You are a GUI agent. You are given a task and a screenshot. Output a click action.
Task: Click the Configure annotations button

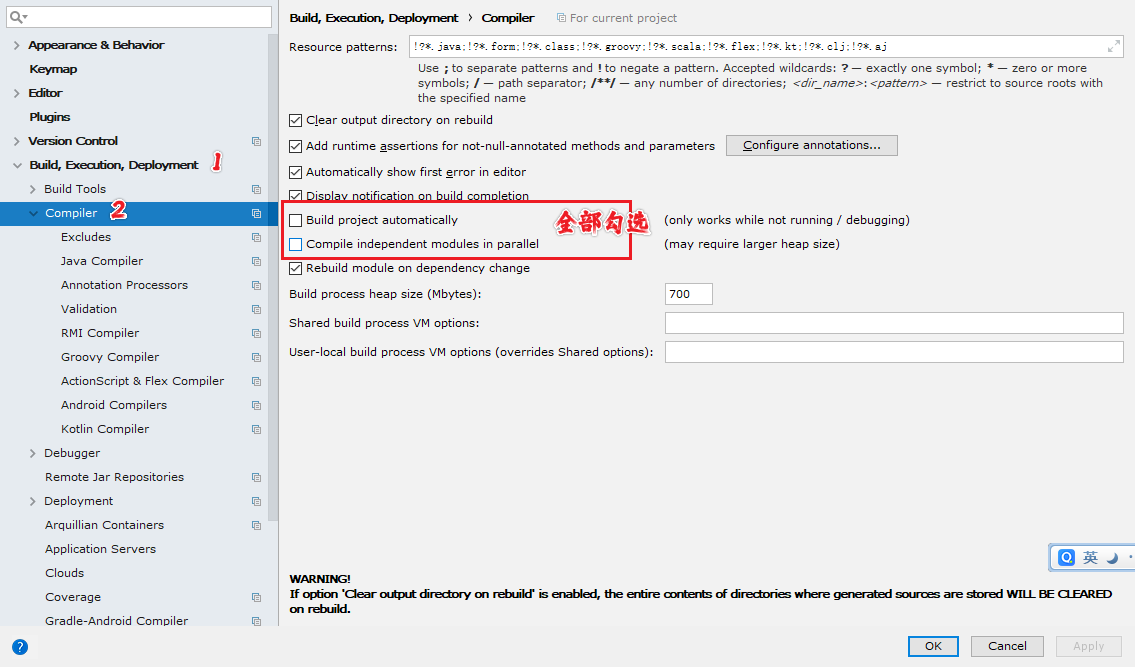point(811,146)
